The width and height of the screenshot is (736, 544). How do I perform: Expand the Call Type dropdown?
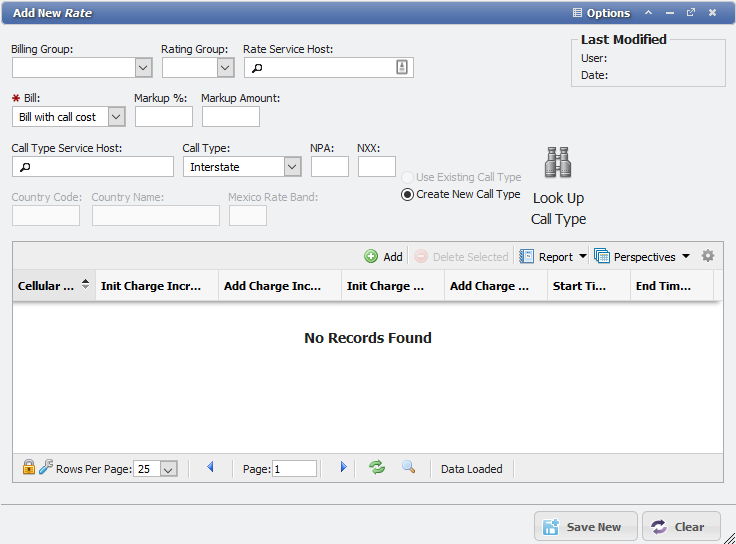(x=292, y=167)
